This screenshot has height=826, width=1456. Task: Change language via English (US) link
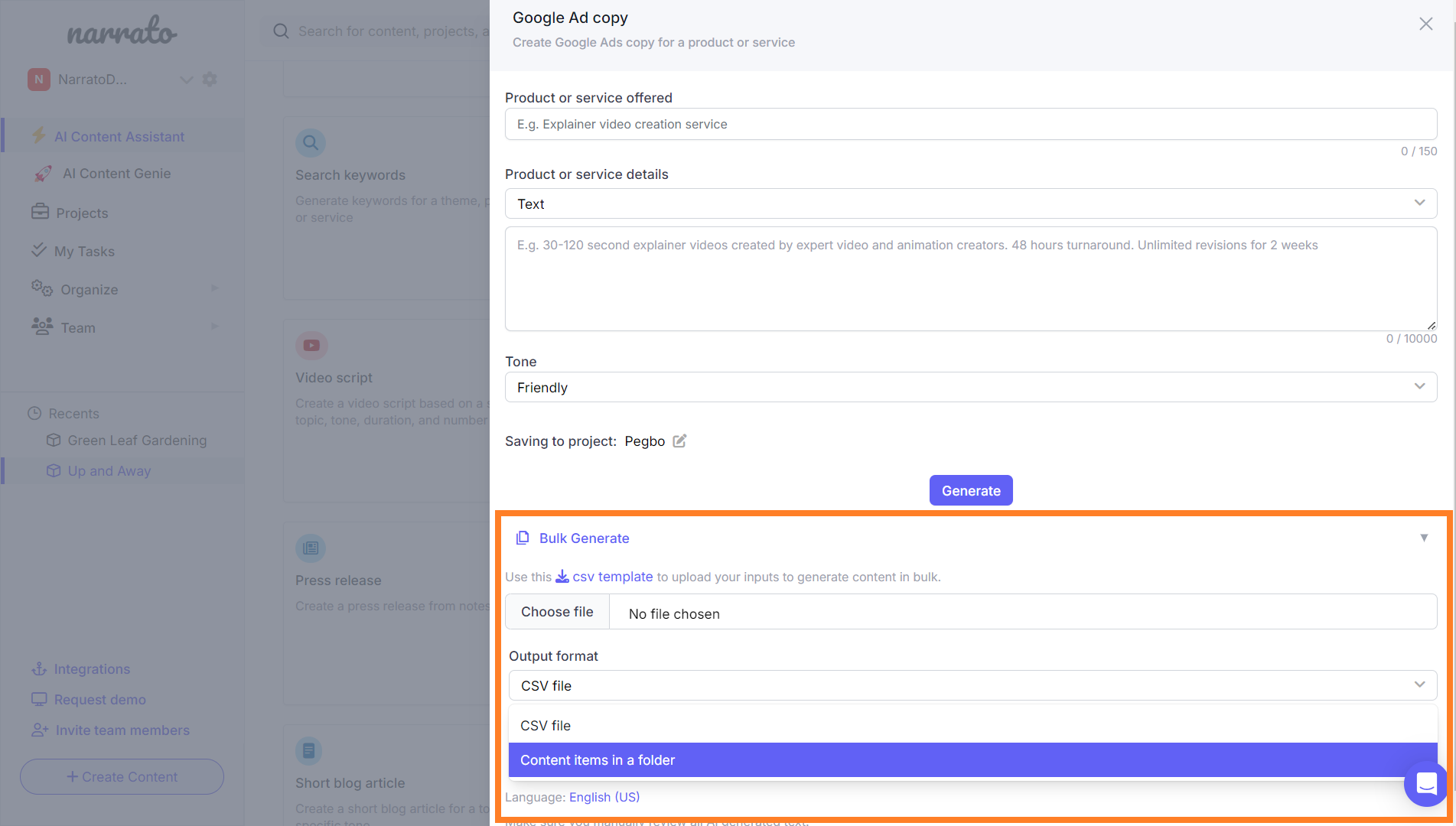(604, 797)
